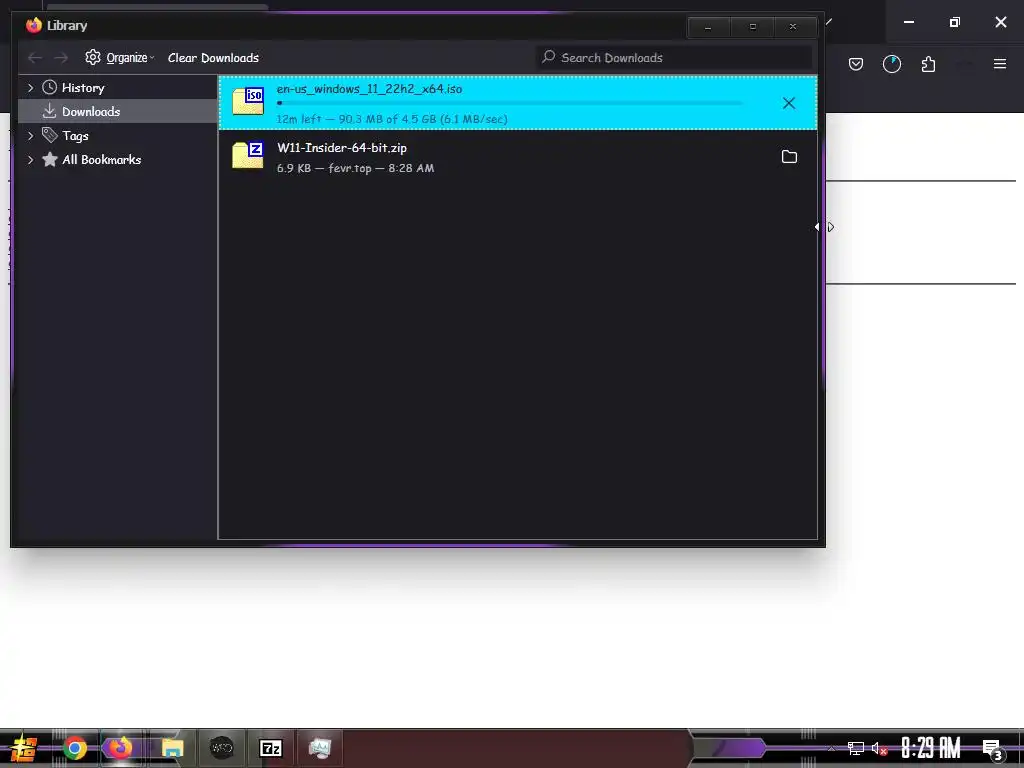Open the round dark taskbar app

pyautogui.click(x=221, y=748)
